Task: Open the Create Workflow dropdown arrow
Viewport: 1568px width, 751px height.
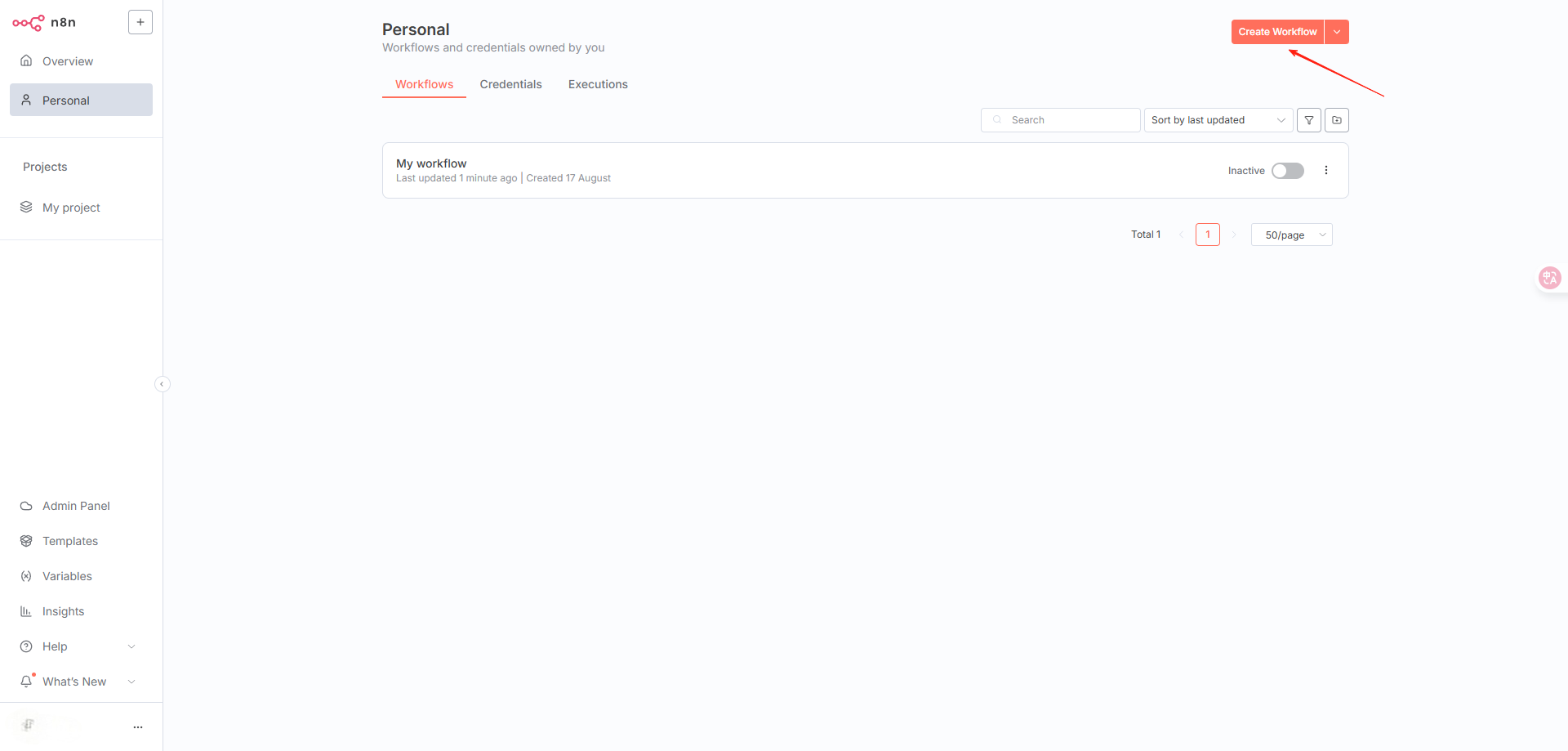Action: pyautogui.click(x=1337, y=32)
